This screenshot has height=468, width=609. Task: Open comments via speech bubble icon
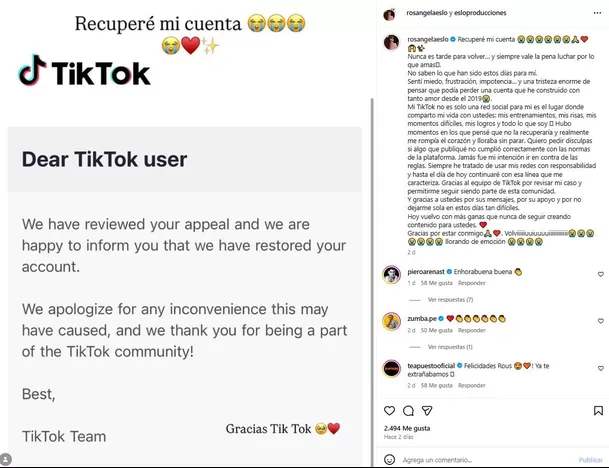[408, 411]
